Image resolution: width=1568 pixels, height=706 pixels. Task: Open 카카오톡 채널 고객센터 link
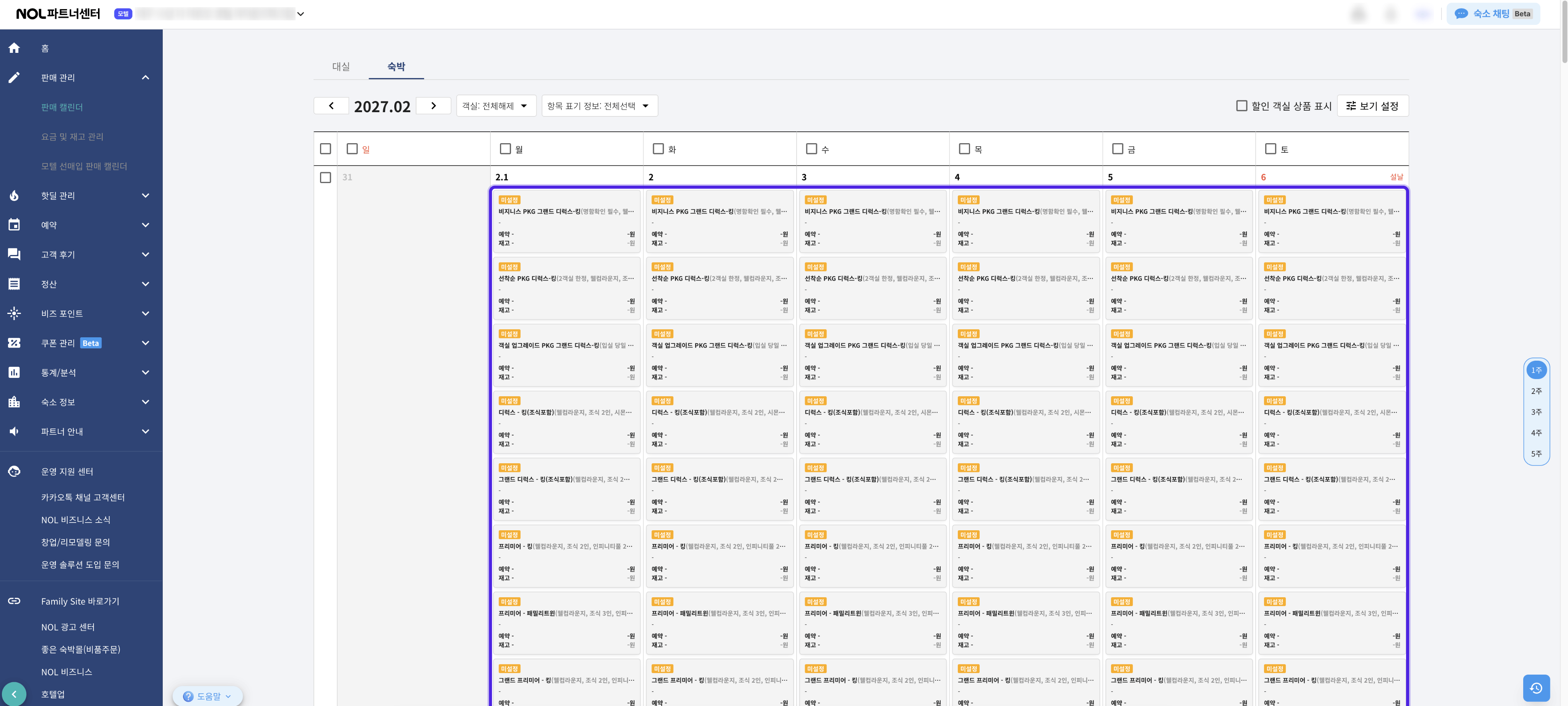click(x=83, y=497)
